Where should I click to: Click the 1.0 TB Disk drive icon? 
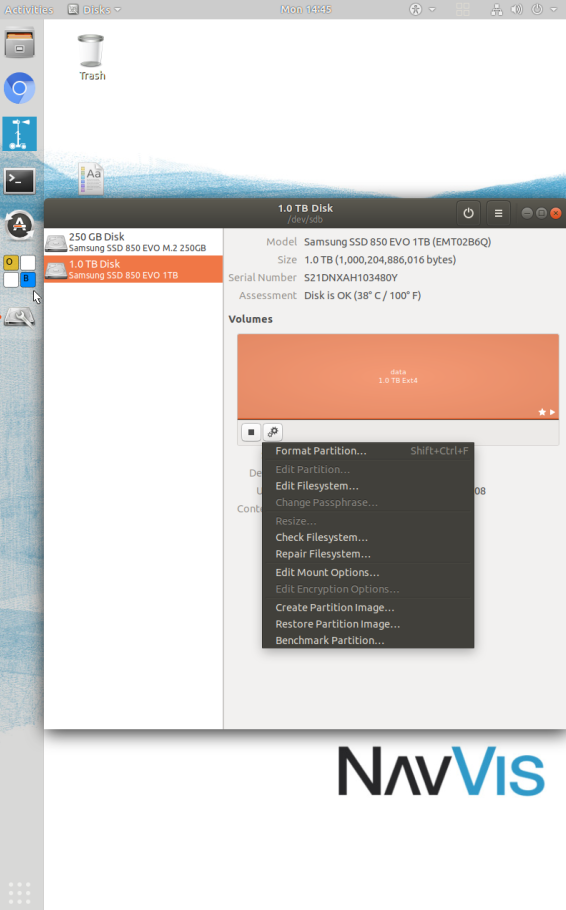tap(56, 270)
